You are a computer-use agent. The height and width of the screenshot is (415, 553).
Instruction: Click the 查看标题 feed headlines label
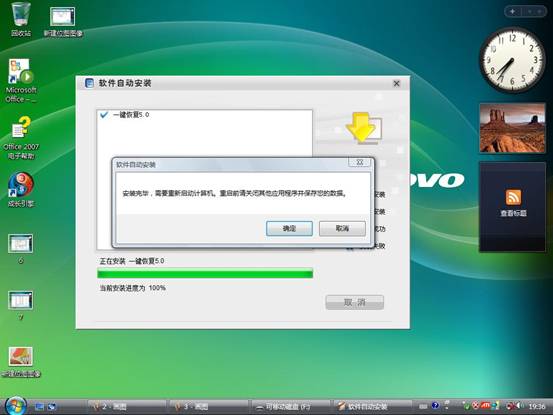click(x=514, y=213)
